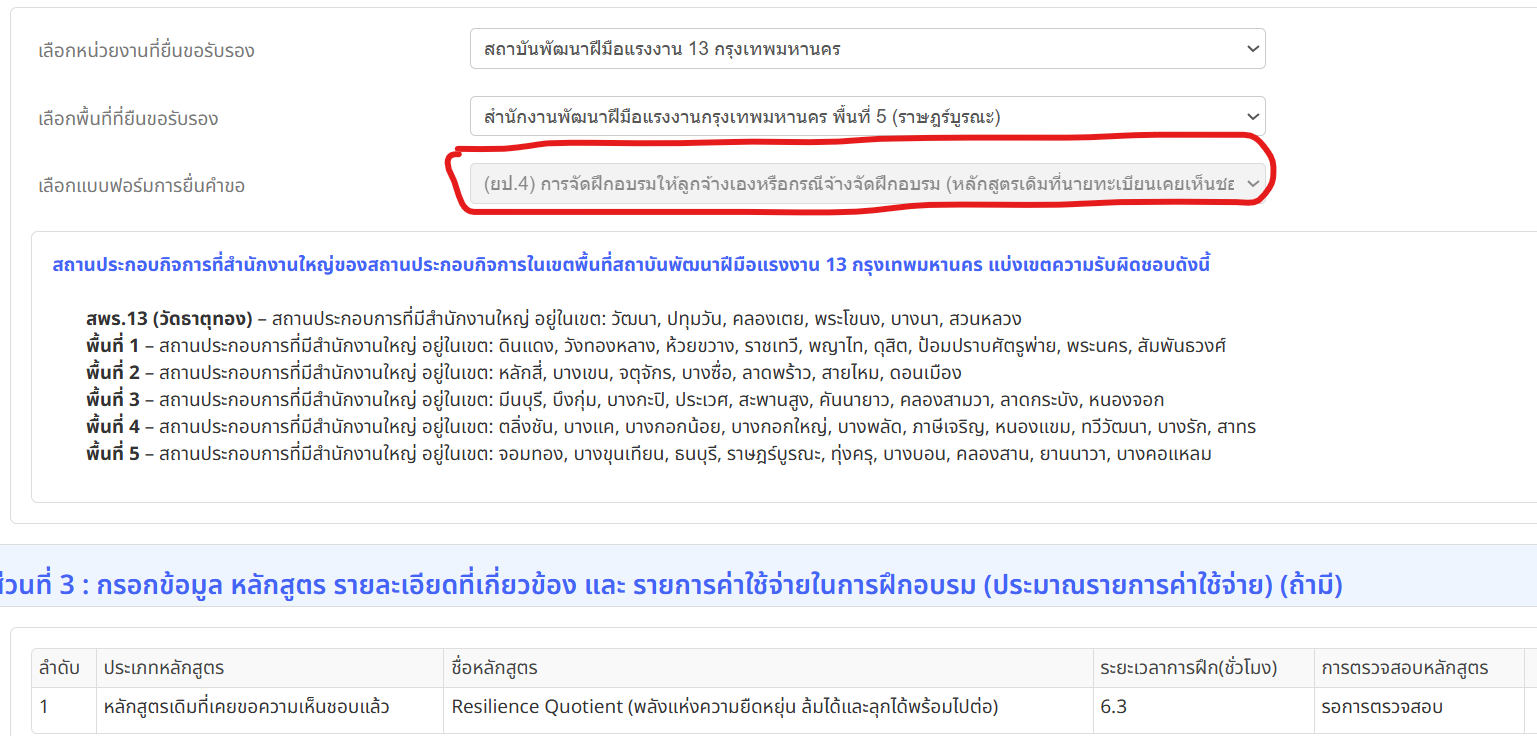Open the พื้นที่ 5 (ราษฎร์บูรณะ) area dropdown
The width and height of the screenshot is (1537, 736).
point(867,117)
